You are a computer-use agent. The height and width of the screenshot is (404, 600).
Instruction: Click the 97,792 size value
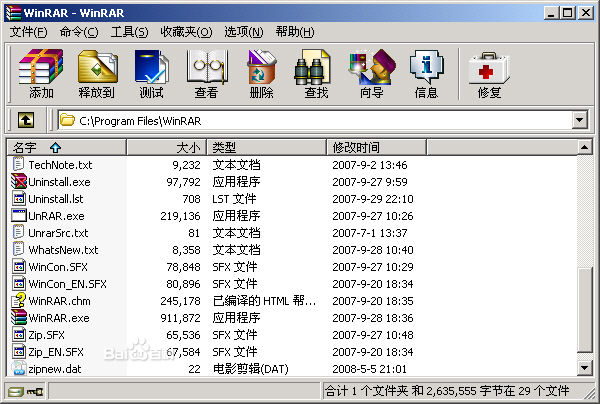pyautogui.click(x=183, y=182)
